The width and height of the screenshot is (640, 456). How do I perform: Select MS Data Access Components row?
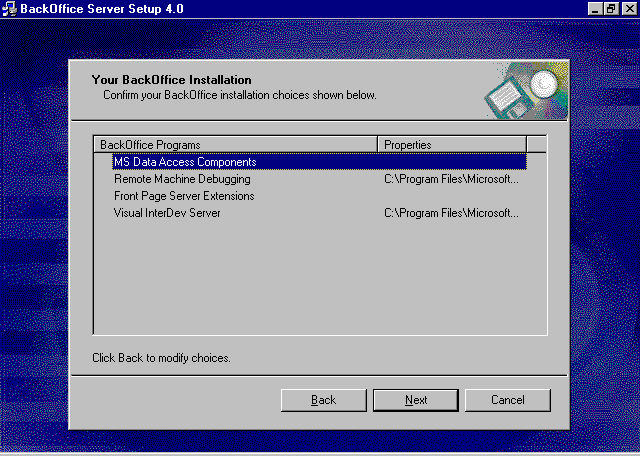coord(185,162)
